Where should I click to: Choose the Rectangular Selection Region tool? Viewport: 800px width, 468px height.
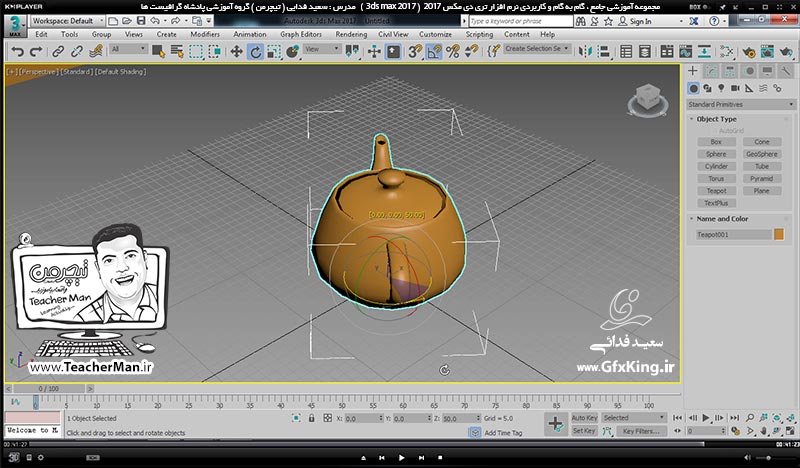(196, 52)
